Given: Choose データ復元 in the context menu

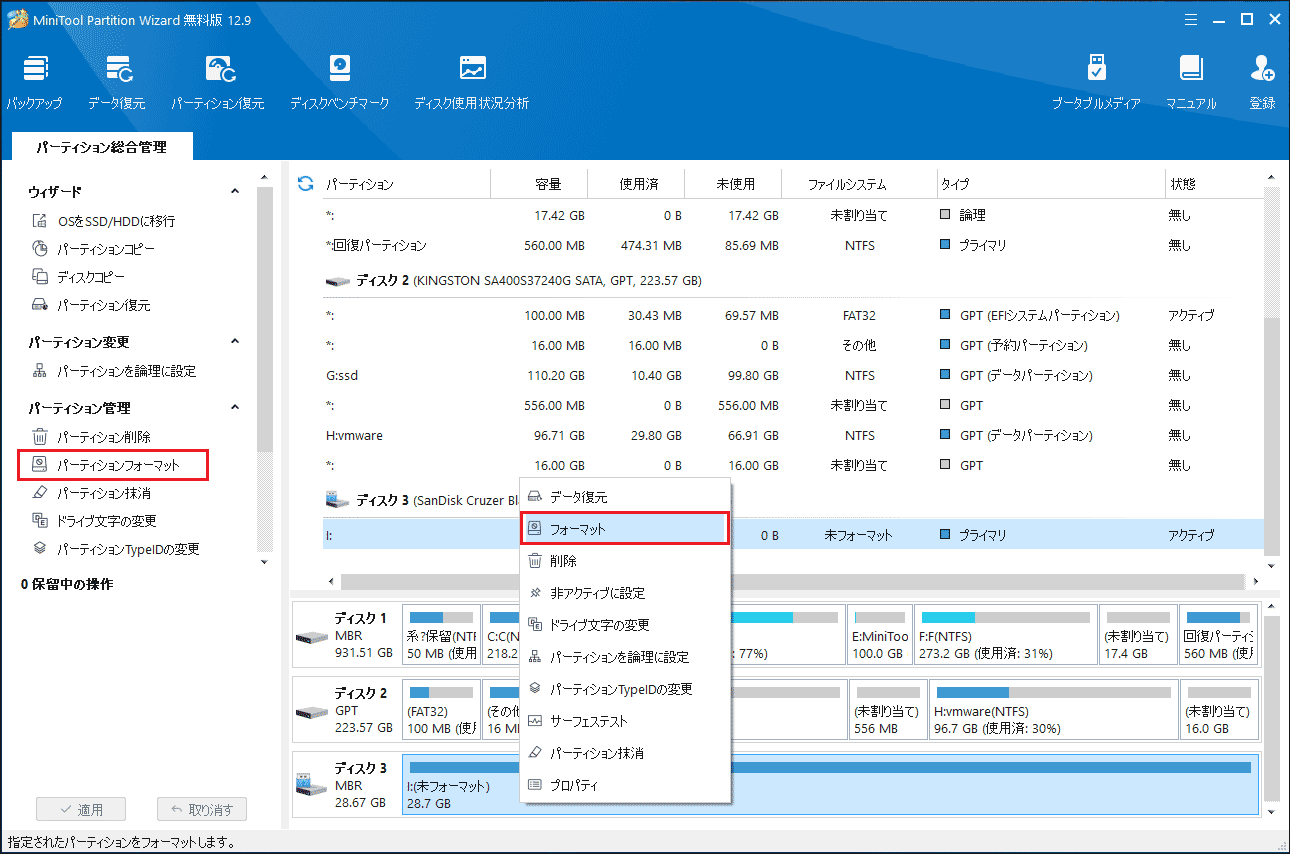Looking at the screenshot, I should 625,497.
